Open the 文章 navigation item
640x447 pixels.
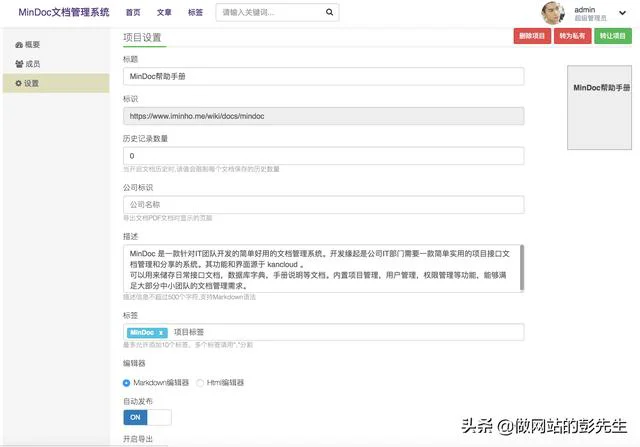click(164, 13)
